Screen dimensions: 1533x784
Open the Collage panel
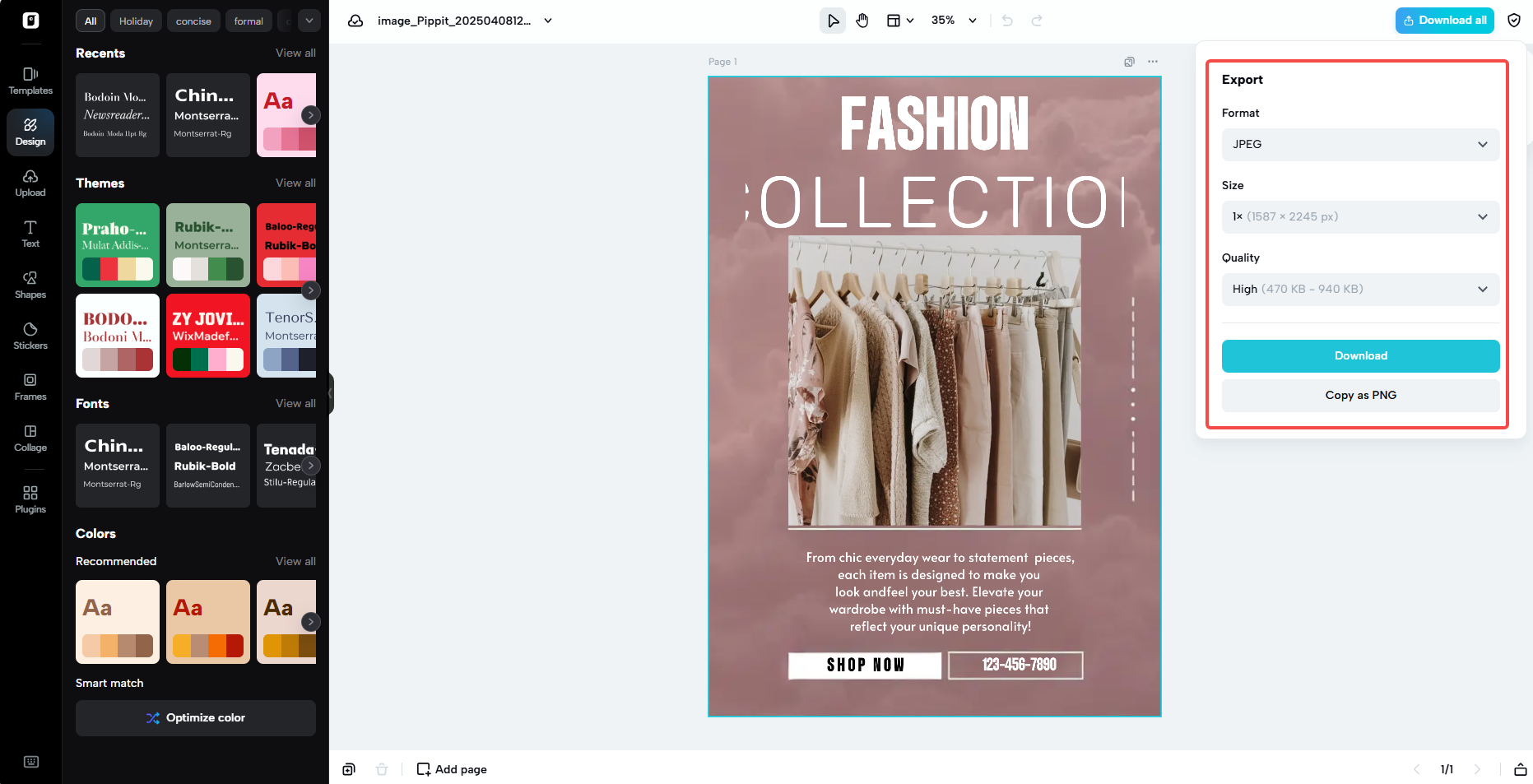click(30, 438)
